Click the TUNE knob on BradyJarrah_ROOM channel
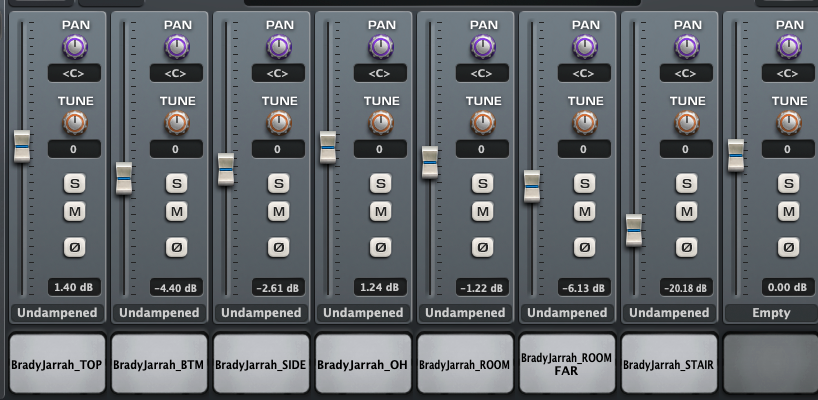The width and height of the screenshot is (818, 400). [x=483, y=123]
